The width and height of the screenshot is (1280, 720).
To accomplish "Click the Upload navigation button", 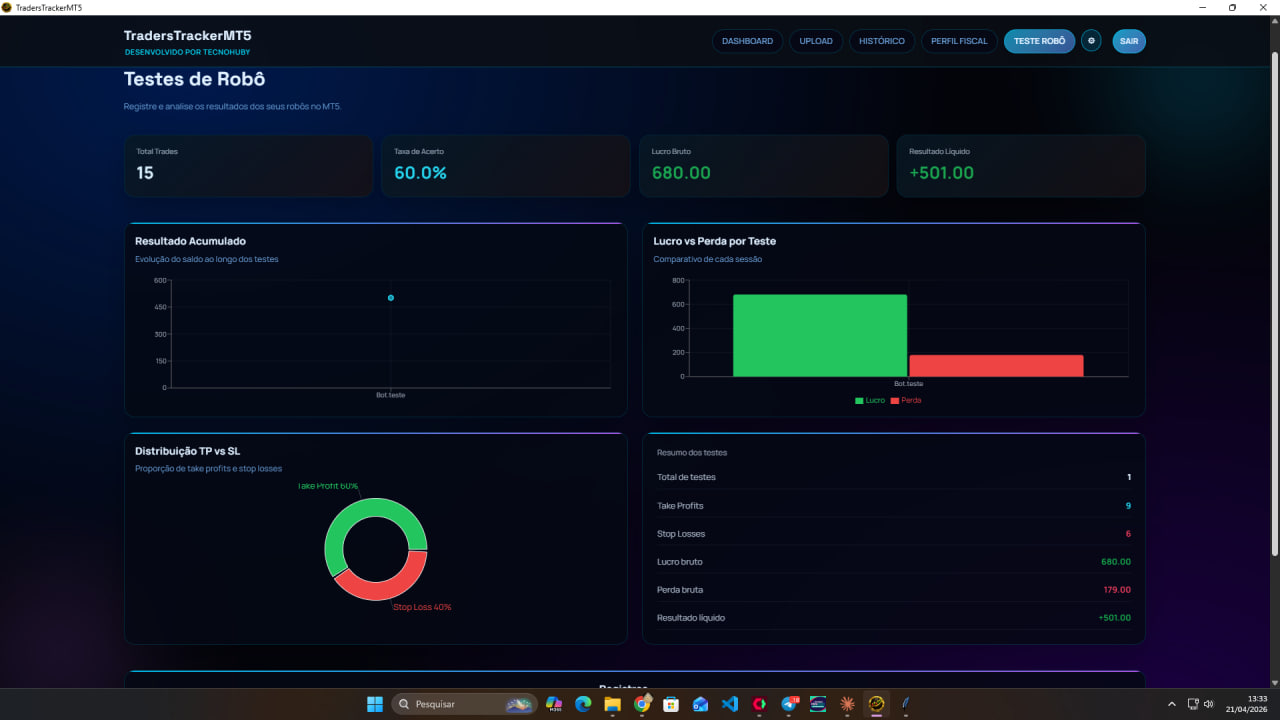I will click(816, 41).
